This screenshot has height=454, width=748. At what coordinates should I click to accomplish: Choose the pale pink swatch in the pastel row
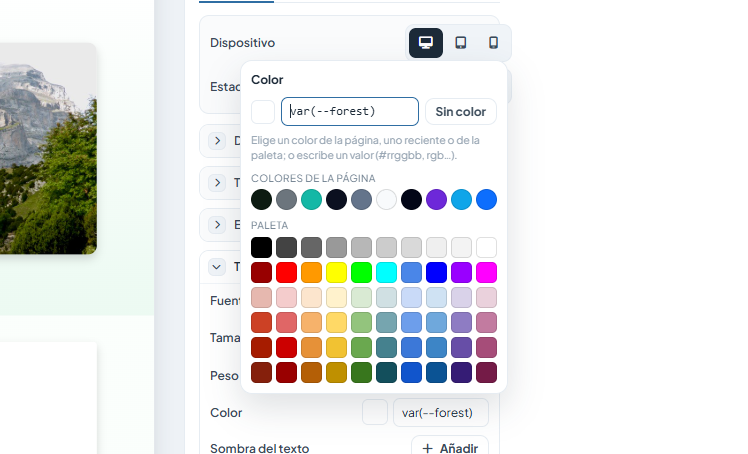pos(286,298)
